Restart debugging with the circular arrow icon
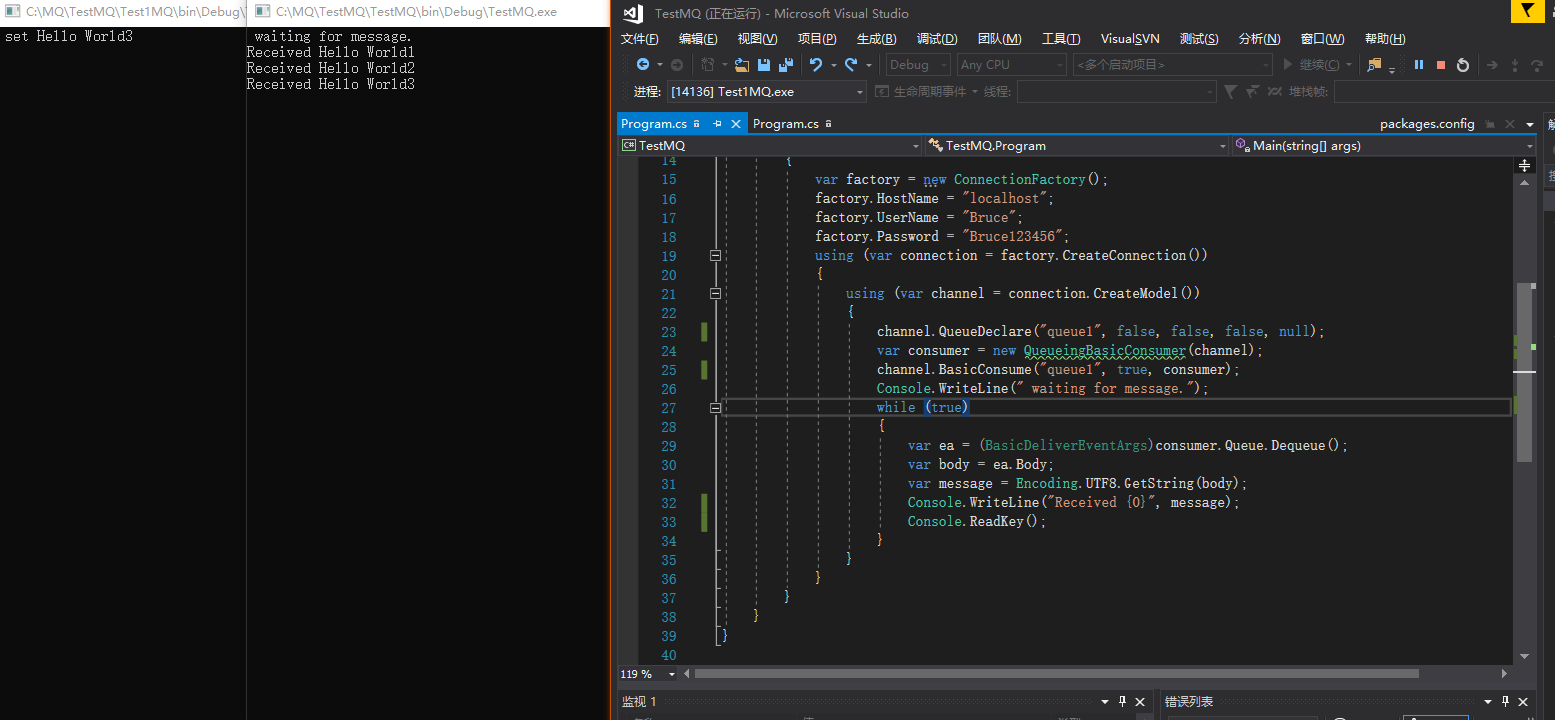The height and width of the screenshot is (720, 1555). [x=1463, y=64]
